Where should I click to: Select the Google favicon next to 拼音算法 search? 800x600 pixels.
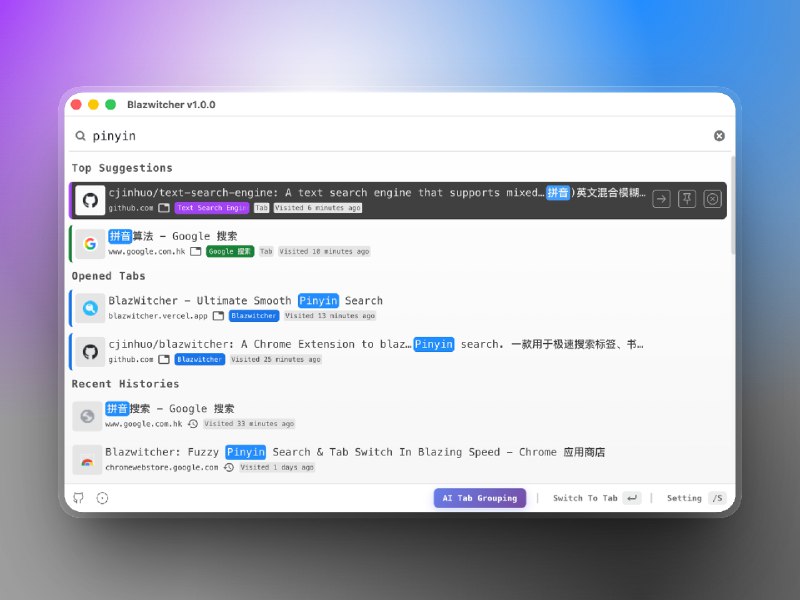point(89,242)
